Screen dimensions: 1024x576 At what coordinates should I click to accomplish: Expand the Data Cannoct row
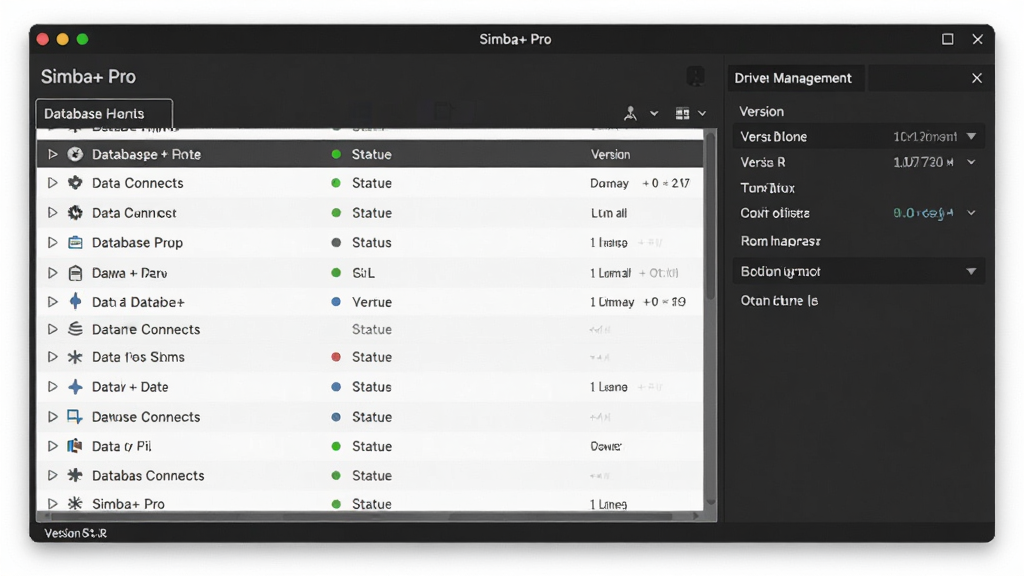[52, 212]
